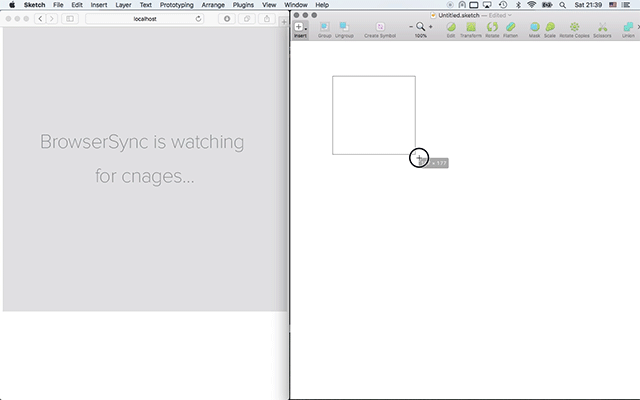Open the Arrange menu

click(x=213, y=5)
